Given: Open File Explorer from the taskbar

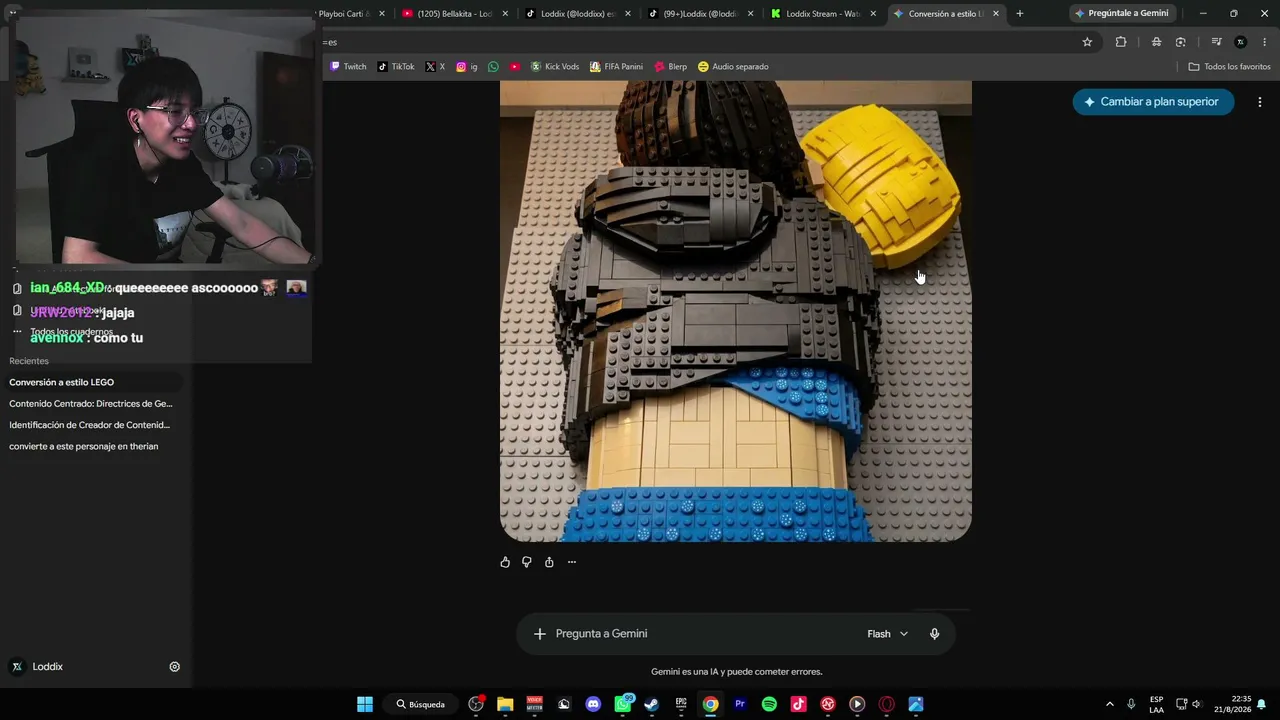Looking at the screenshot, I should click(505, 704).
